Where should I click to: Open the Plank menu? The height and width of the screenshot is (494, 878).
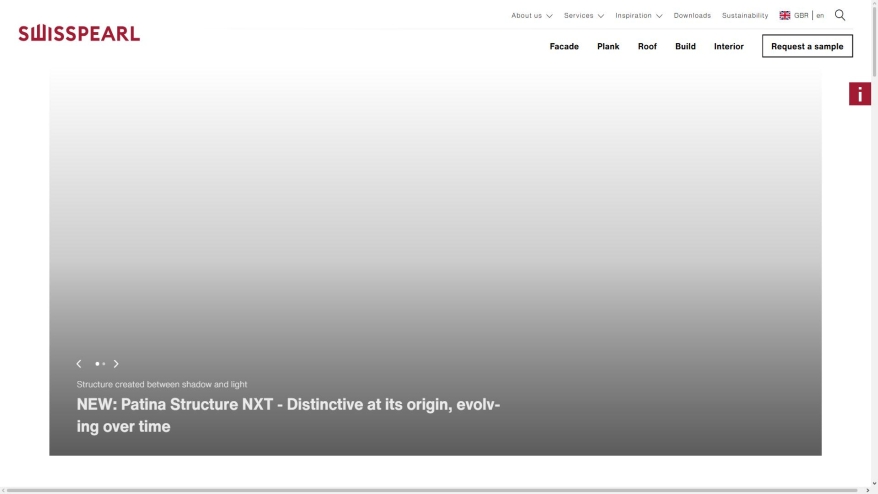(x=608, y=46)
